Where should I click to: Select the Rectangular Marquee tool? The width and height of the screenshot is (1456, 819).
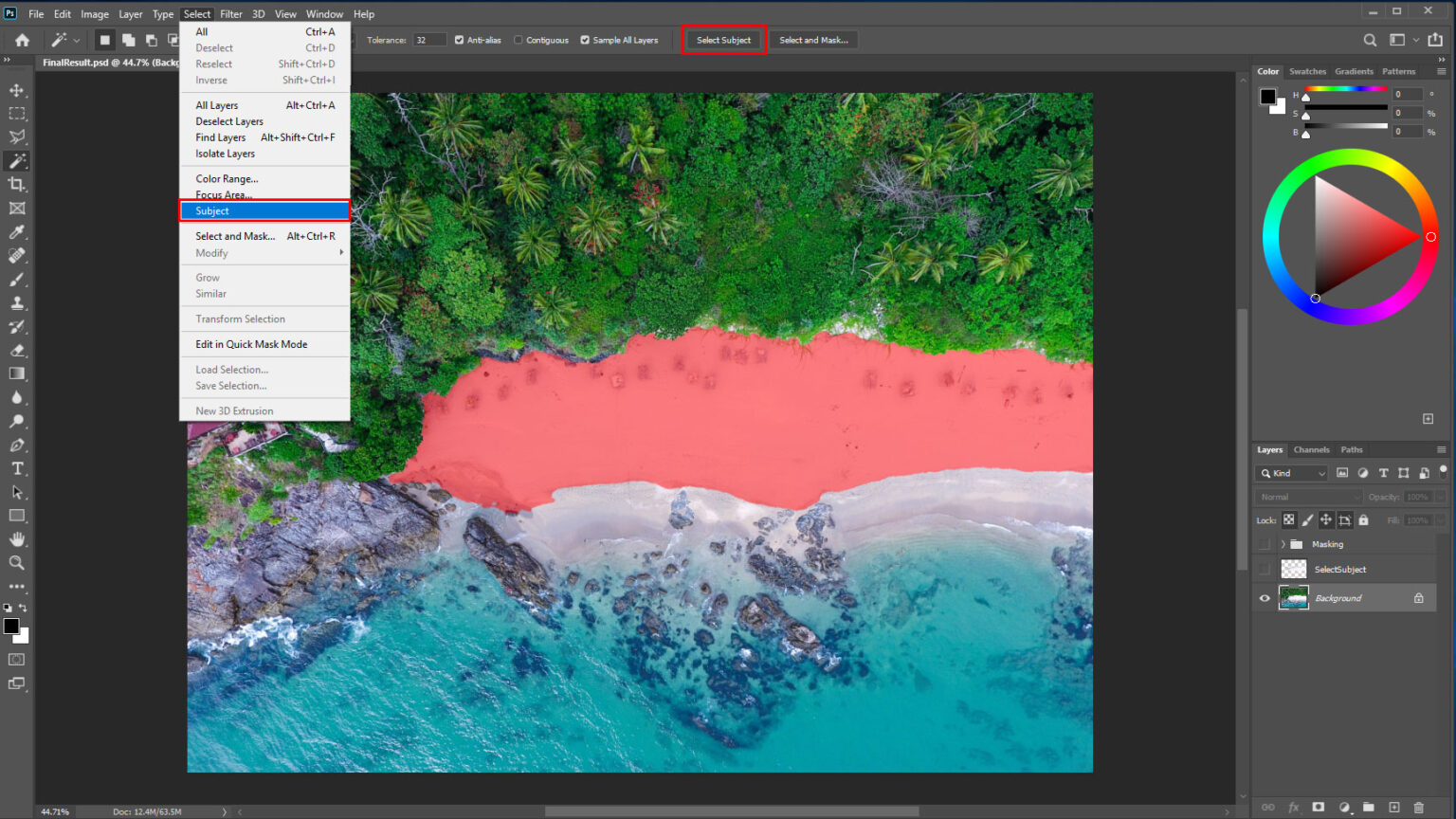pos(14,114)
